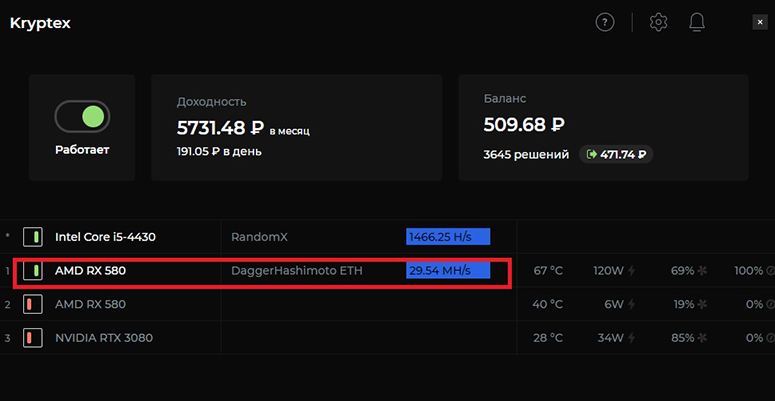Toggle the Intel Core i5-4430 device switch

pyautogui.click(x=33, y=237)
